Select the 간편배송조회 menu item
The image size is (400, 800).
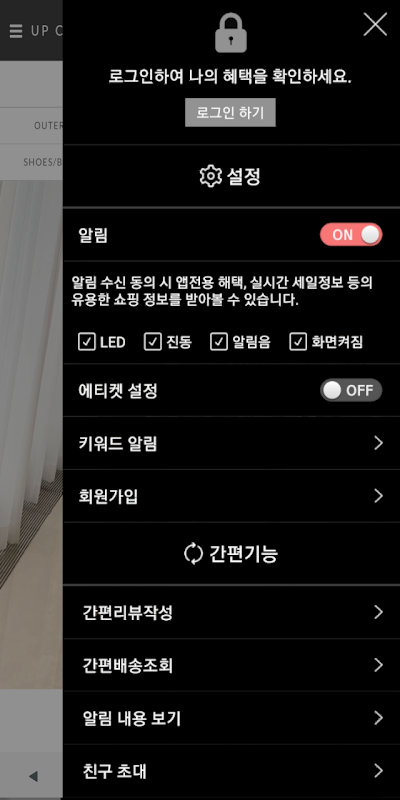pos(232,665)
